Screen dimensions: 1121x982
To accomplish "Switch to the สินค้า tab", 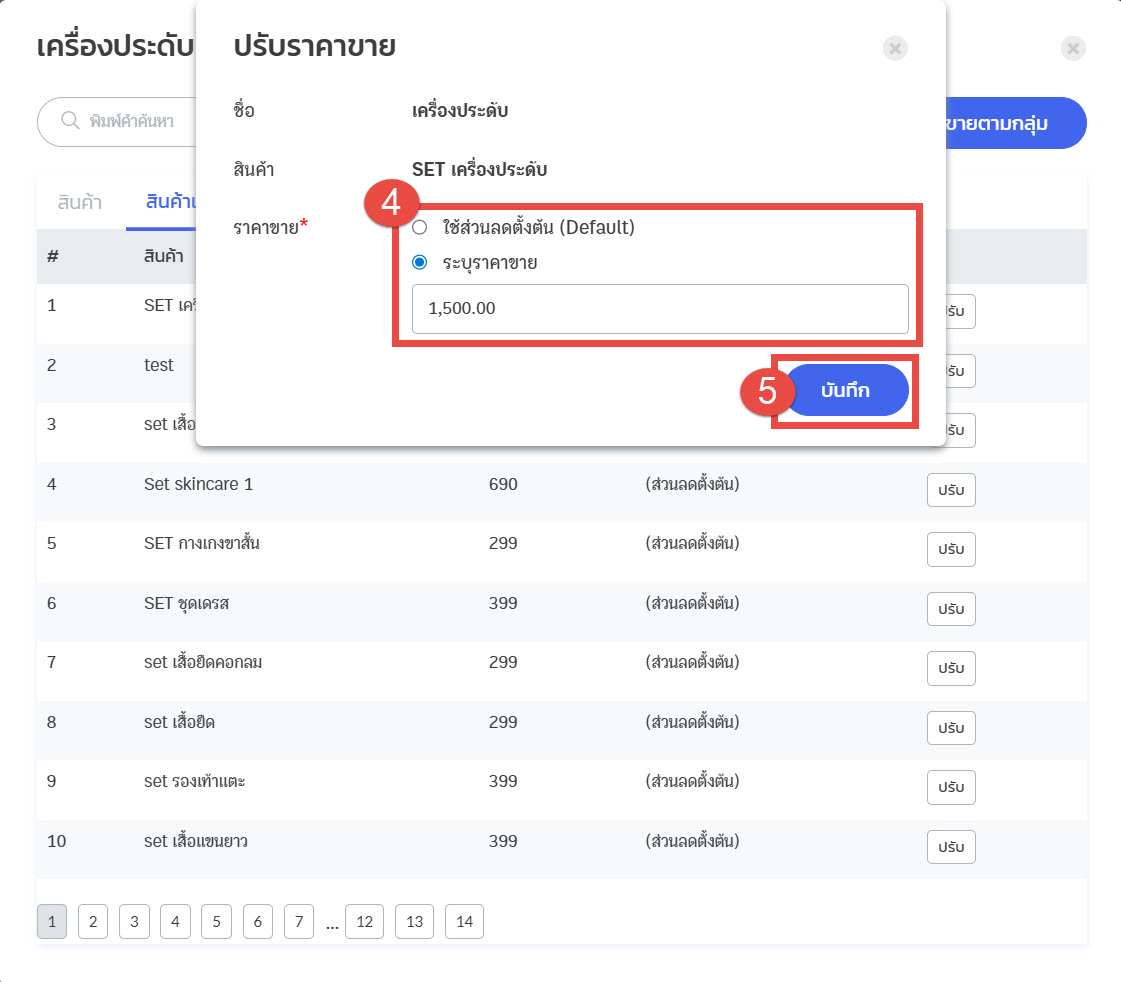I will (80, 201).
